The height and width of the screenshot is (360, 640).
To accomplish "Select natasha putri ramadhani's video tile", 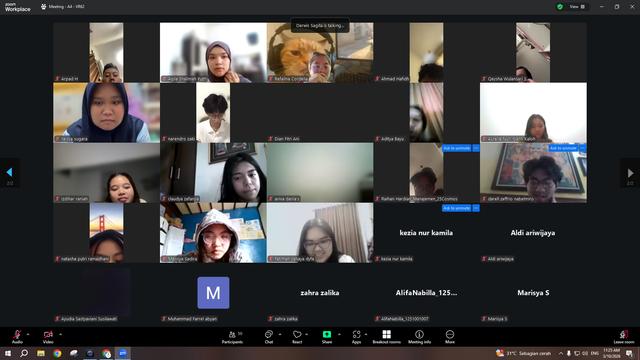I will coord(107,233).
